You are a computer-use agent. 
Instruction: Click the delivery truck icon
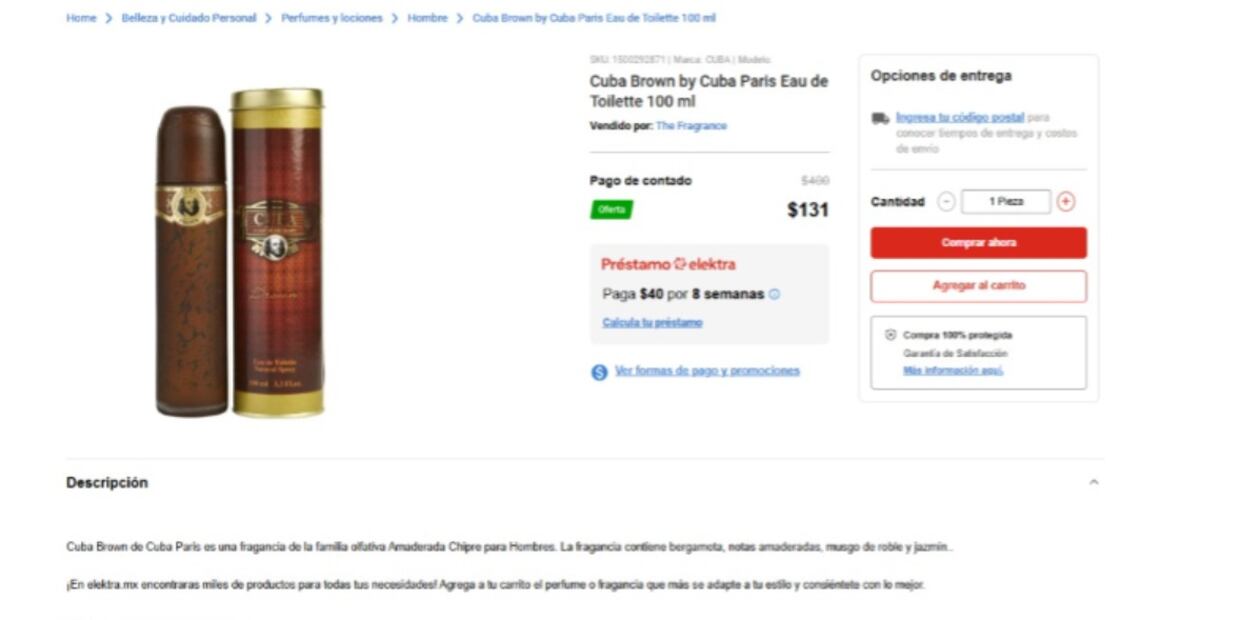coord(880,118)
